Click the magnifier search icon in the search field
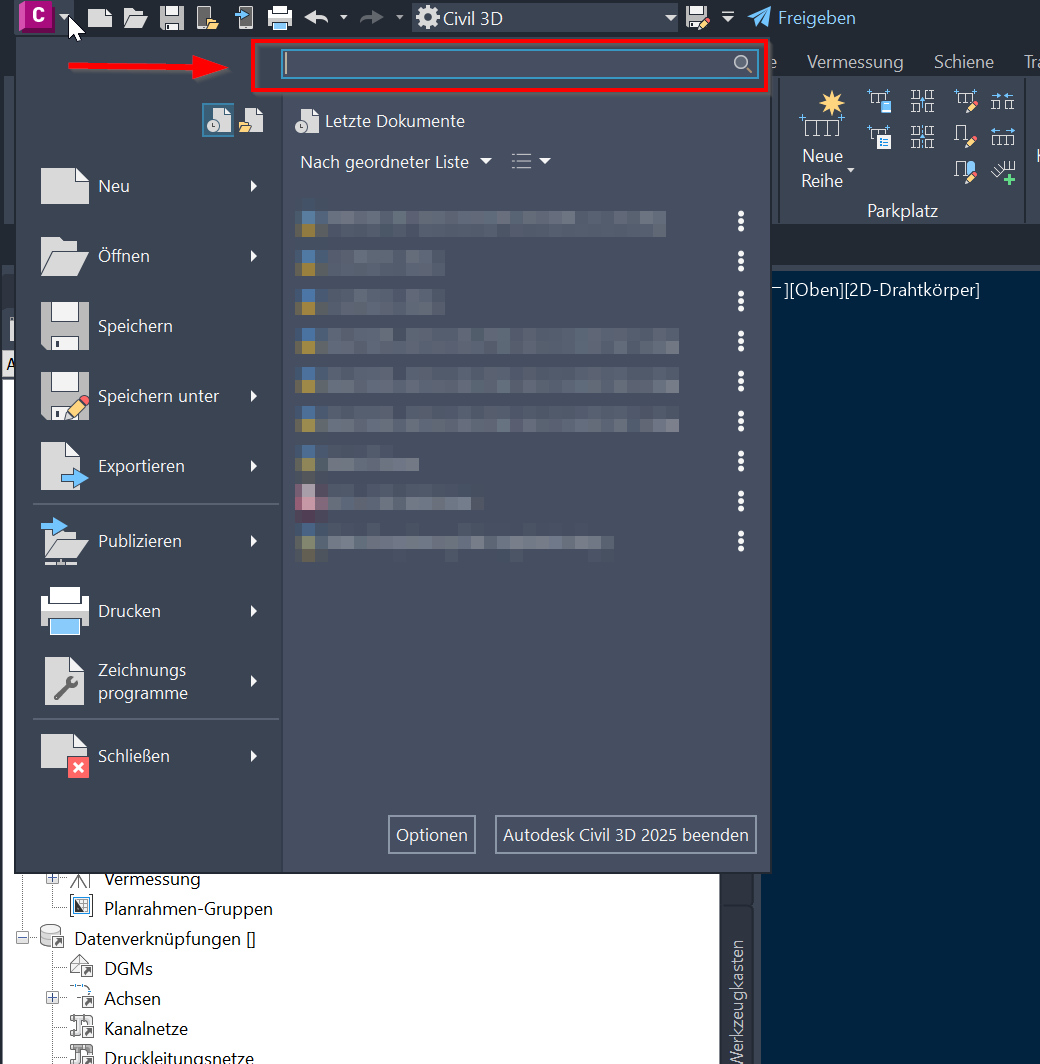 pyautogui.click(x=742, y=64)
